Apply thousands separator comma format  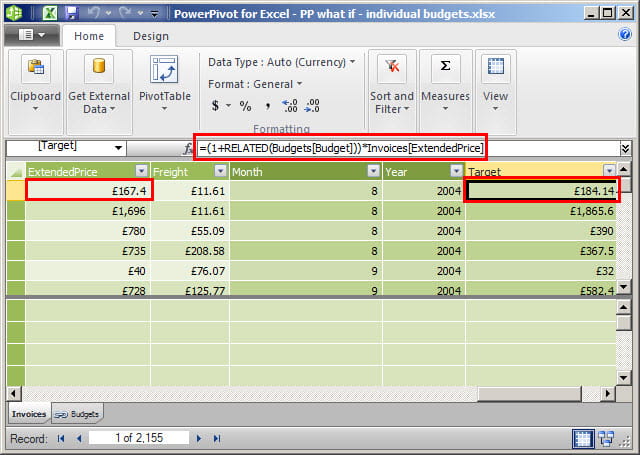tap(268, 106)
